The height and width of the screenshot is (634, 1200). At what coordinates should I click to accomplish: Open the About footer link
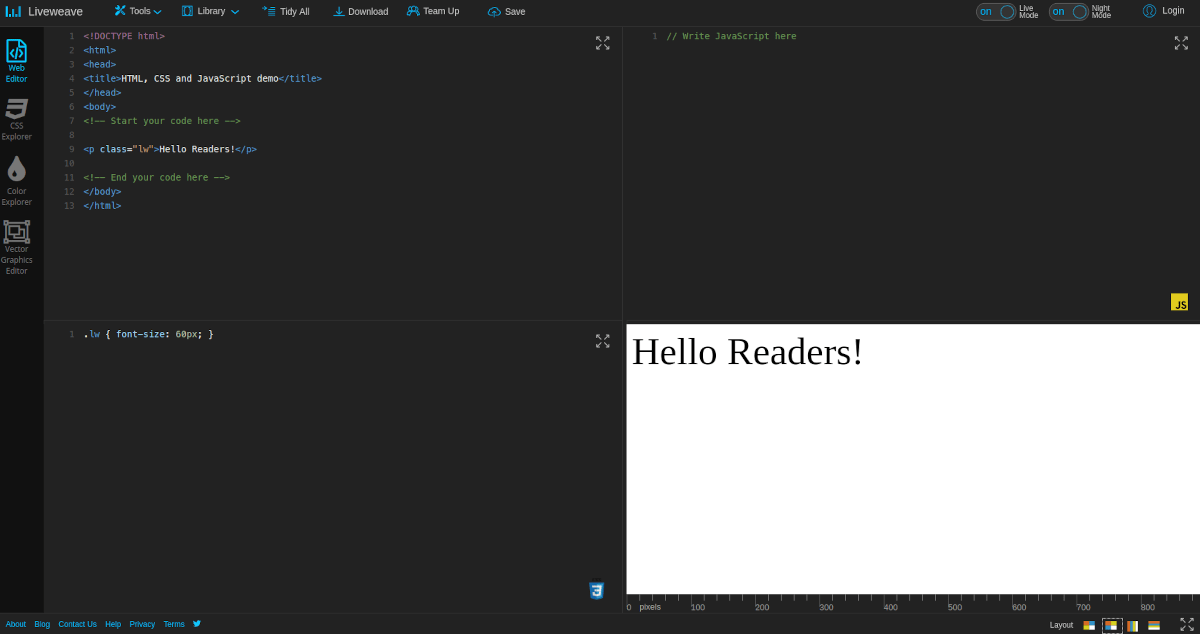pyautogui.click(x=16, y=624)
